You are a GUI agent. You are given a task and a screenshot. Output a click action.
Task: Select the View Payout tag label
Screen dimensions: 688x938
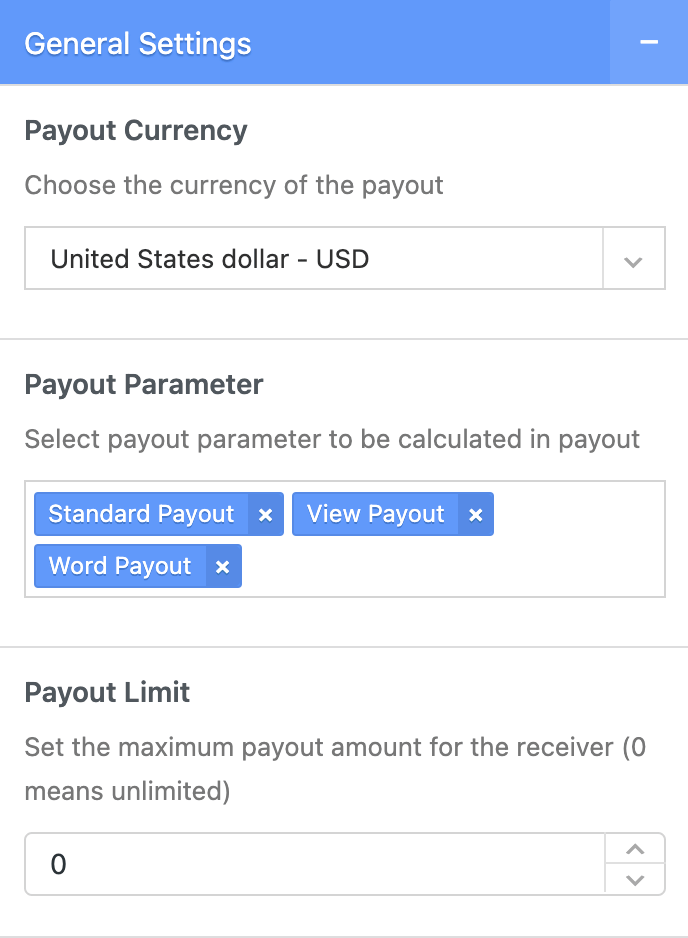[x=375, y=514]
